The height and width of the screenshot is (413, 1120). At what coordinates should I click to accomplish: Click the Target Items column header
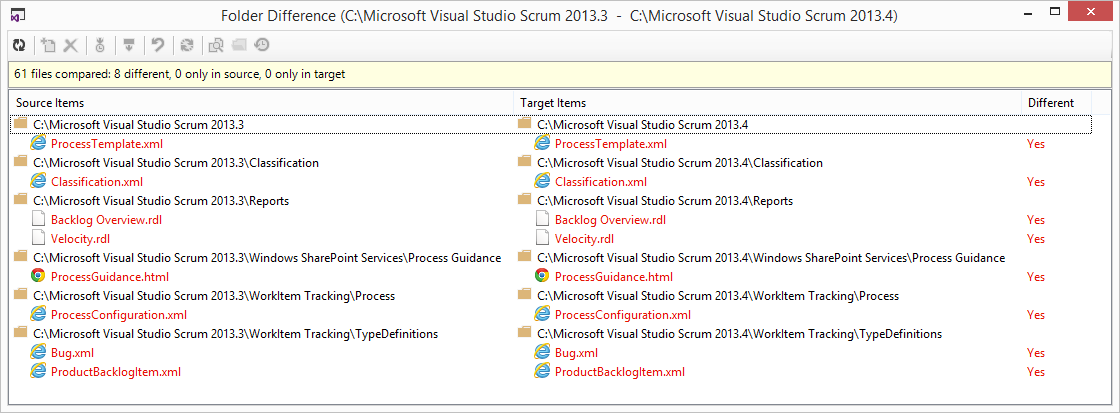pos(553,103)
